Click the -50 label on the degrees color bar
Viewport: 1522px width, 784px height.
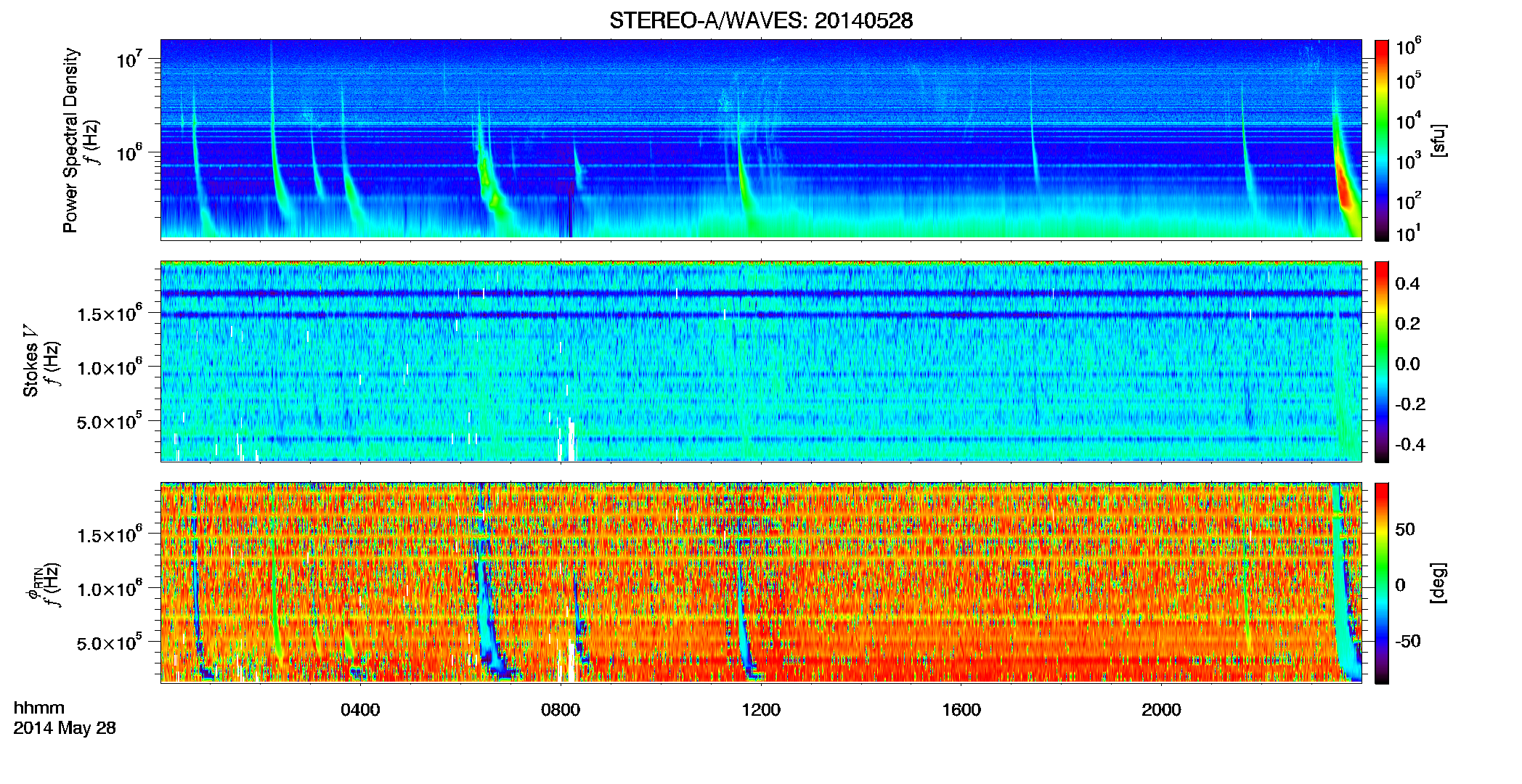(1408, 641)
